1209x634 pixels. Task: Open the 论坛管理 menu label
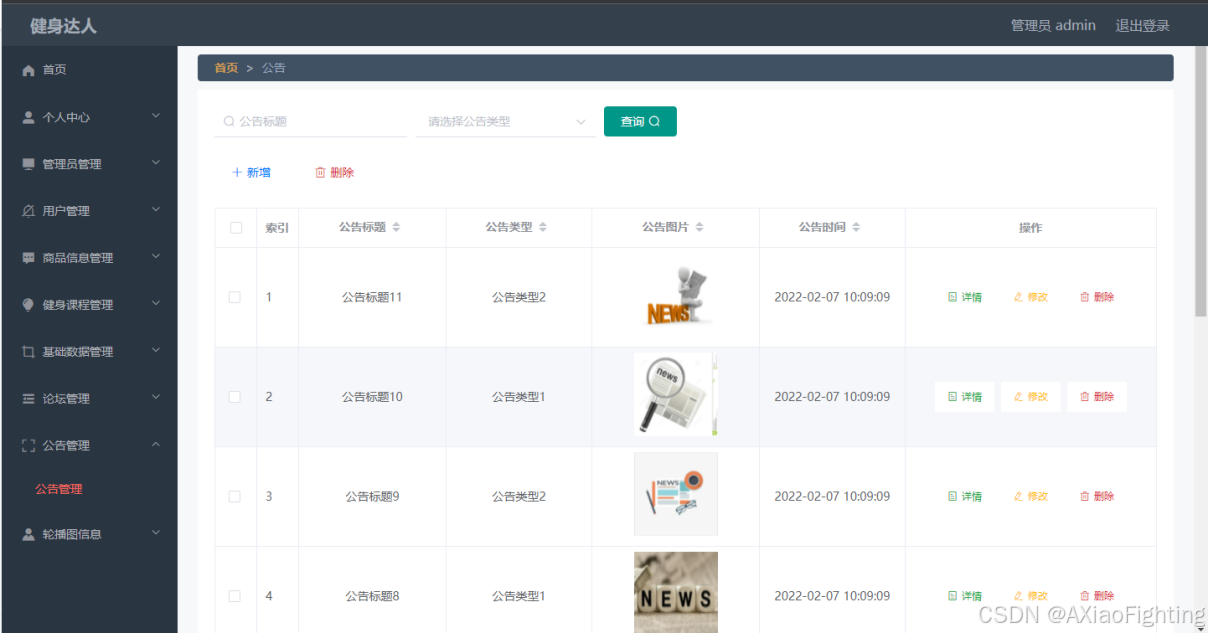coord(66,399)
